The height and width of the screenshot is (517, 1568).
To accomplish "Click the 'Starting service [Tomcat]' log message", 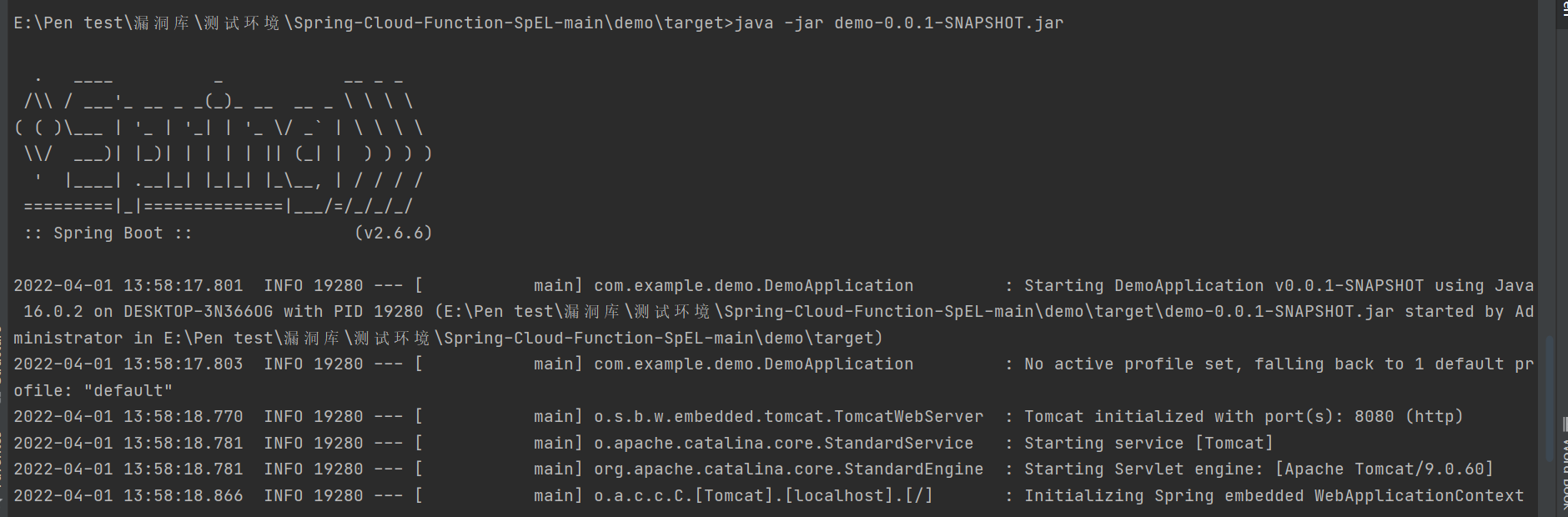I will click(1148, 444).
